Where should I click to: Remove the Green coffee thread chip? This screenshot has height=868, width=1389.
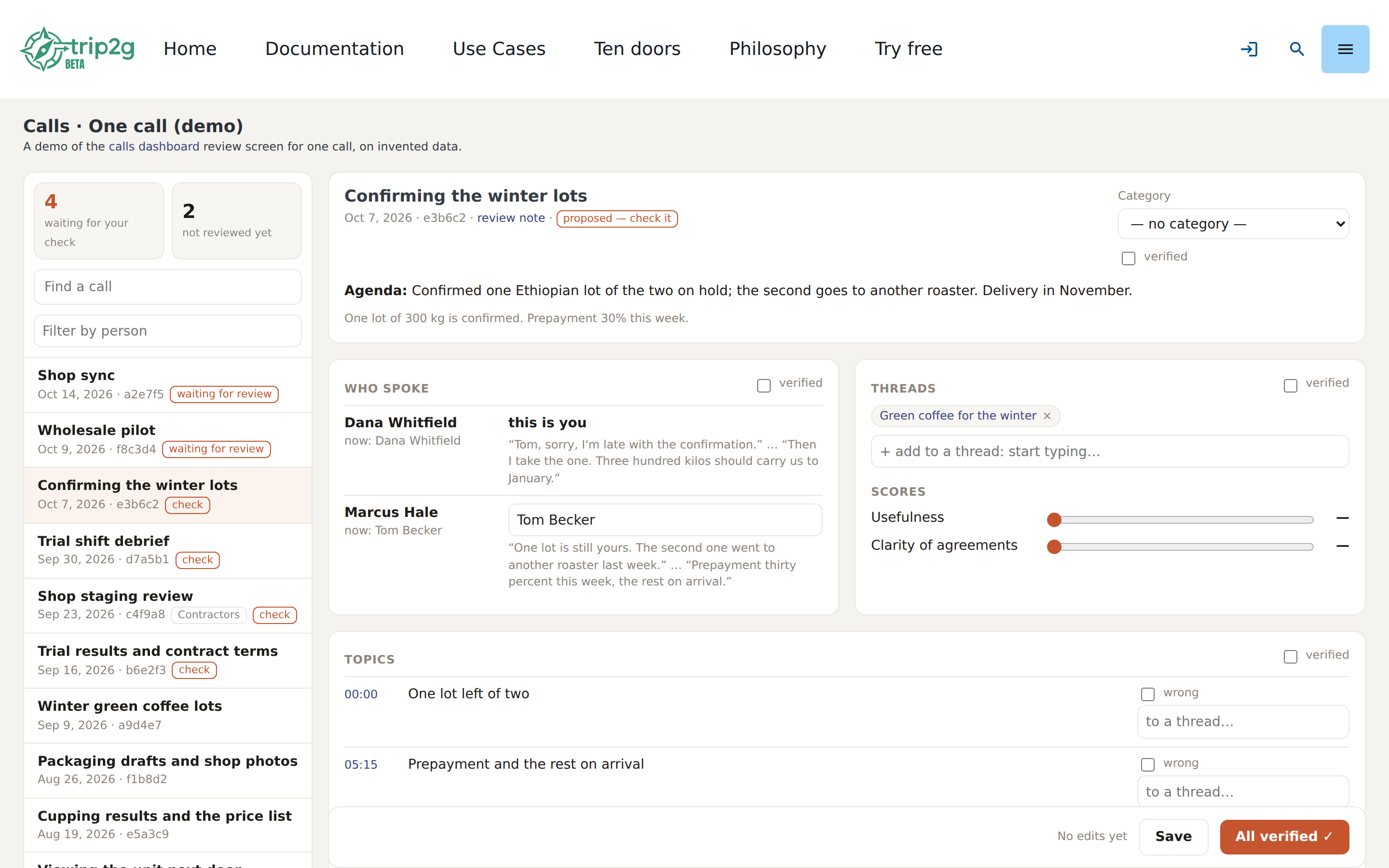click(x=1047, y=416)
